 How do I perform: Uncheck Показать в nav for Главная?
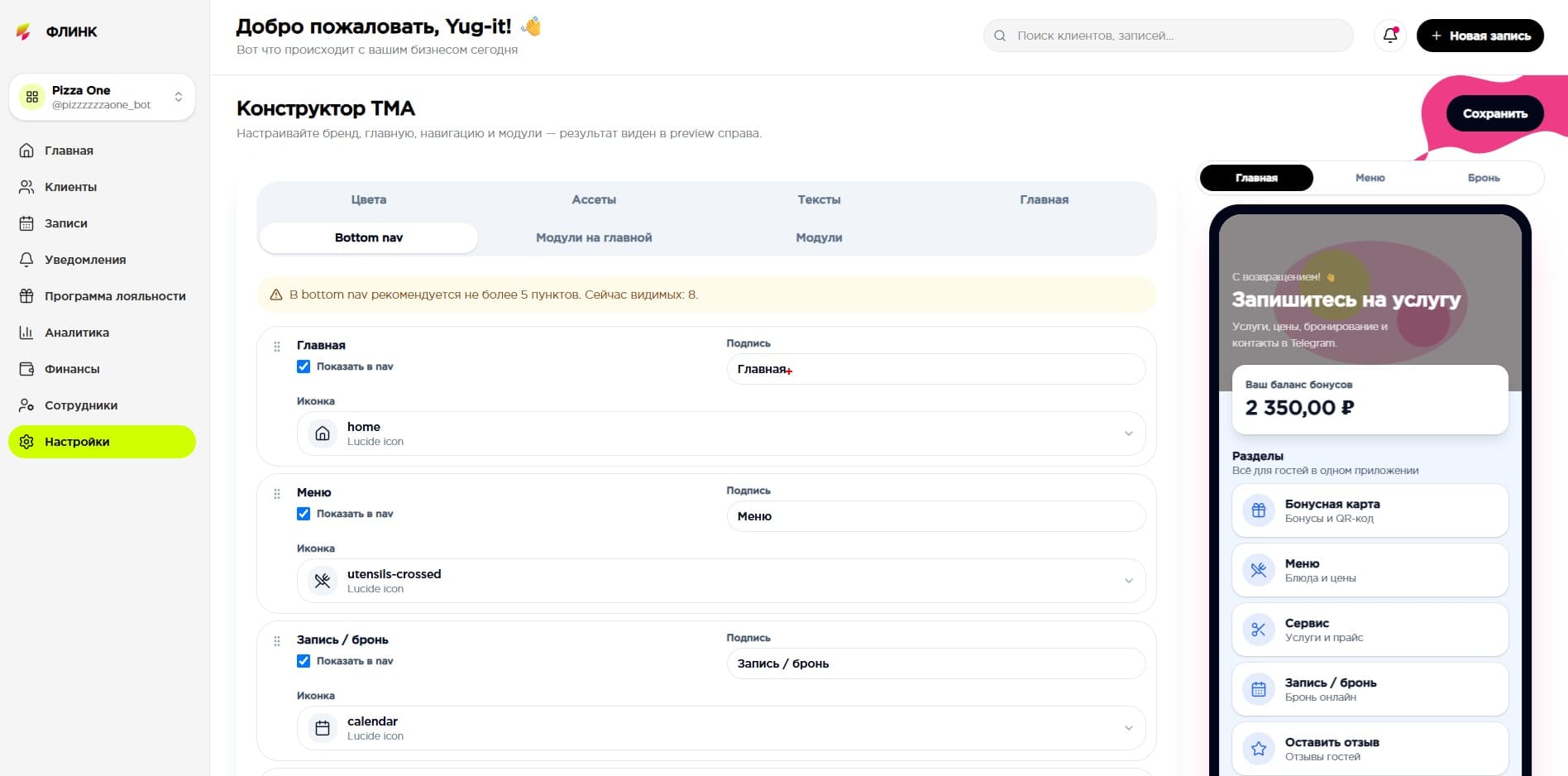pyautogui.click(x=304, y=366)
